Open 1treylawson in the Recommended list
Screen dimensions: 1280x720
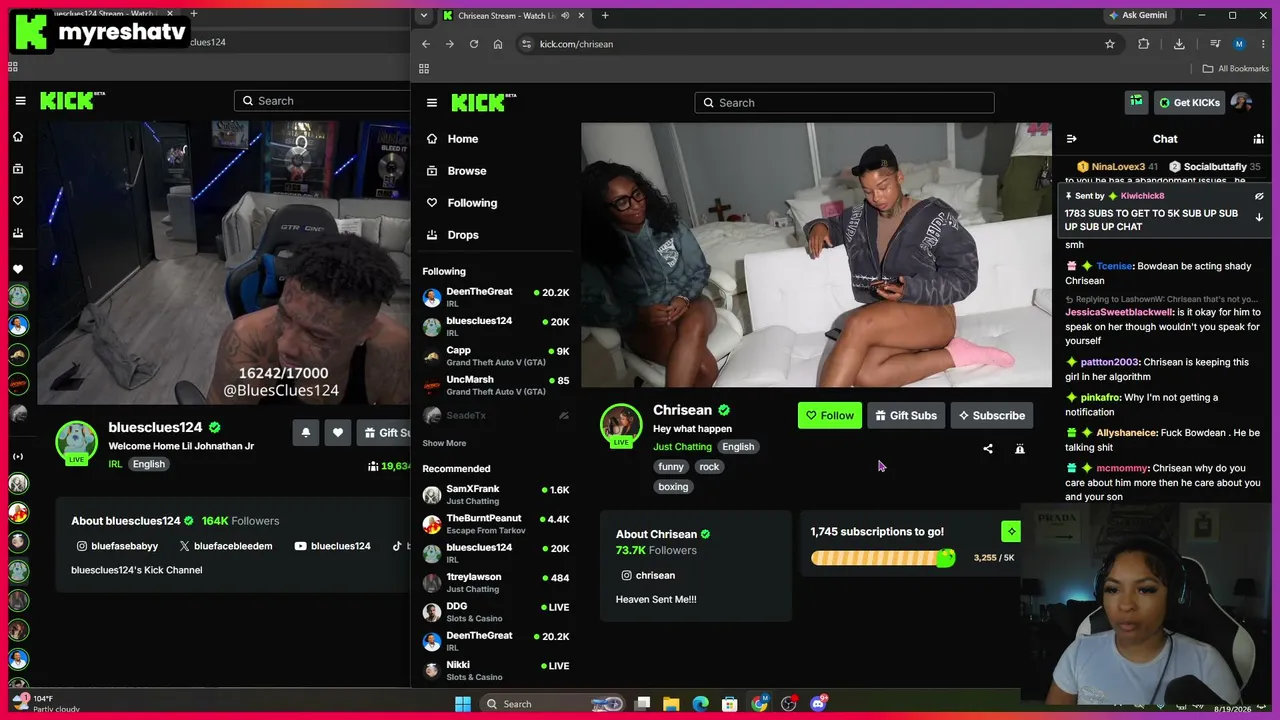tap(496, 583)
